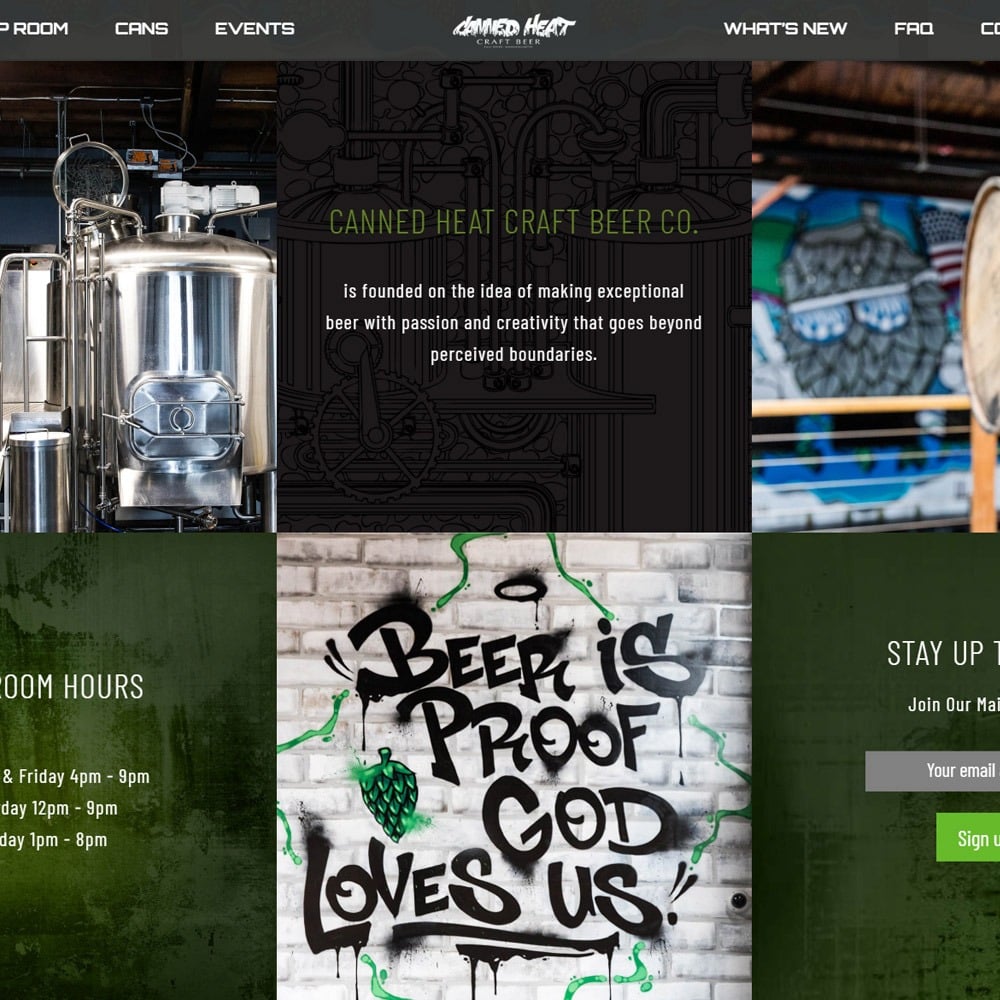
Task: Click the Tap Room Hours heading
Action: (x=71, y=687)
